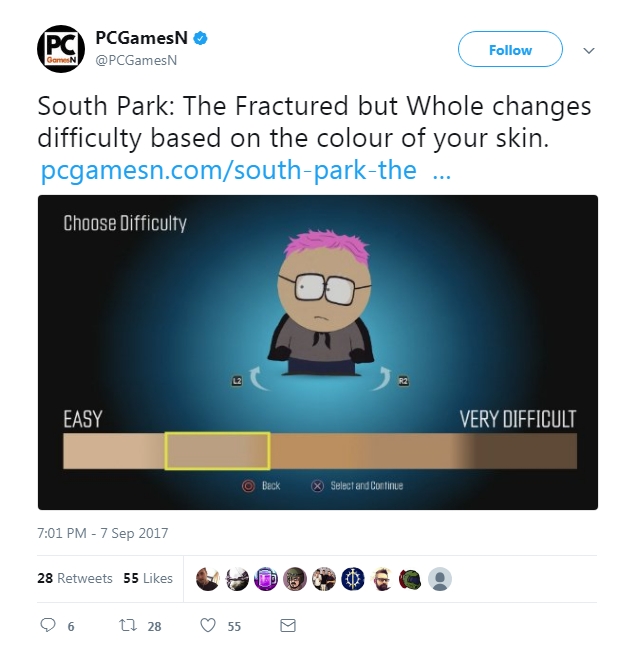Viewport: 633px width, 658px height.
Task: Expand the tweet options chevron menu
Action: (589, 51)
